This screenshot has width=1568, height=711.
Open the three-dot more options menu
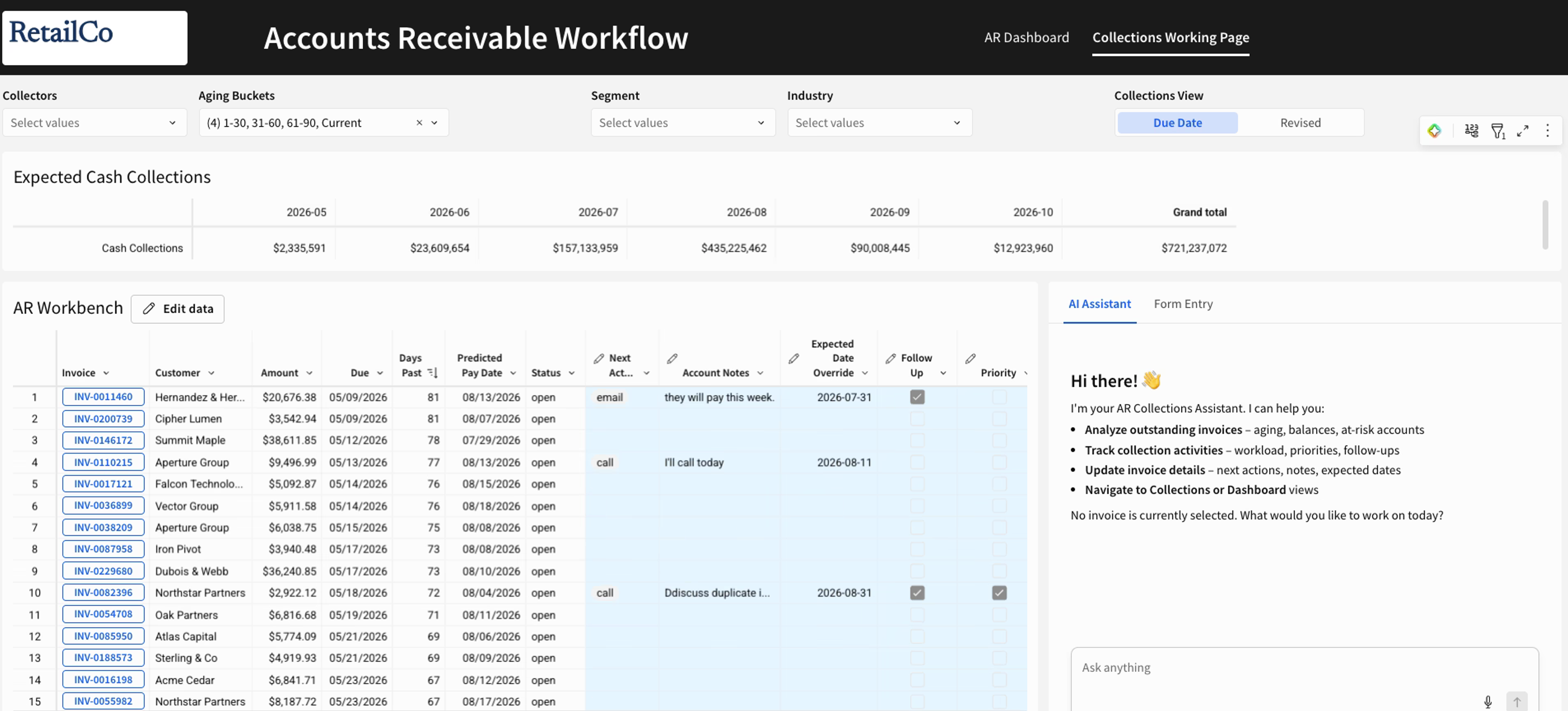[1547, 130]
